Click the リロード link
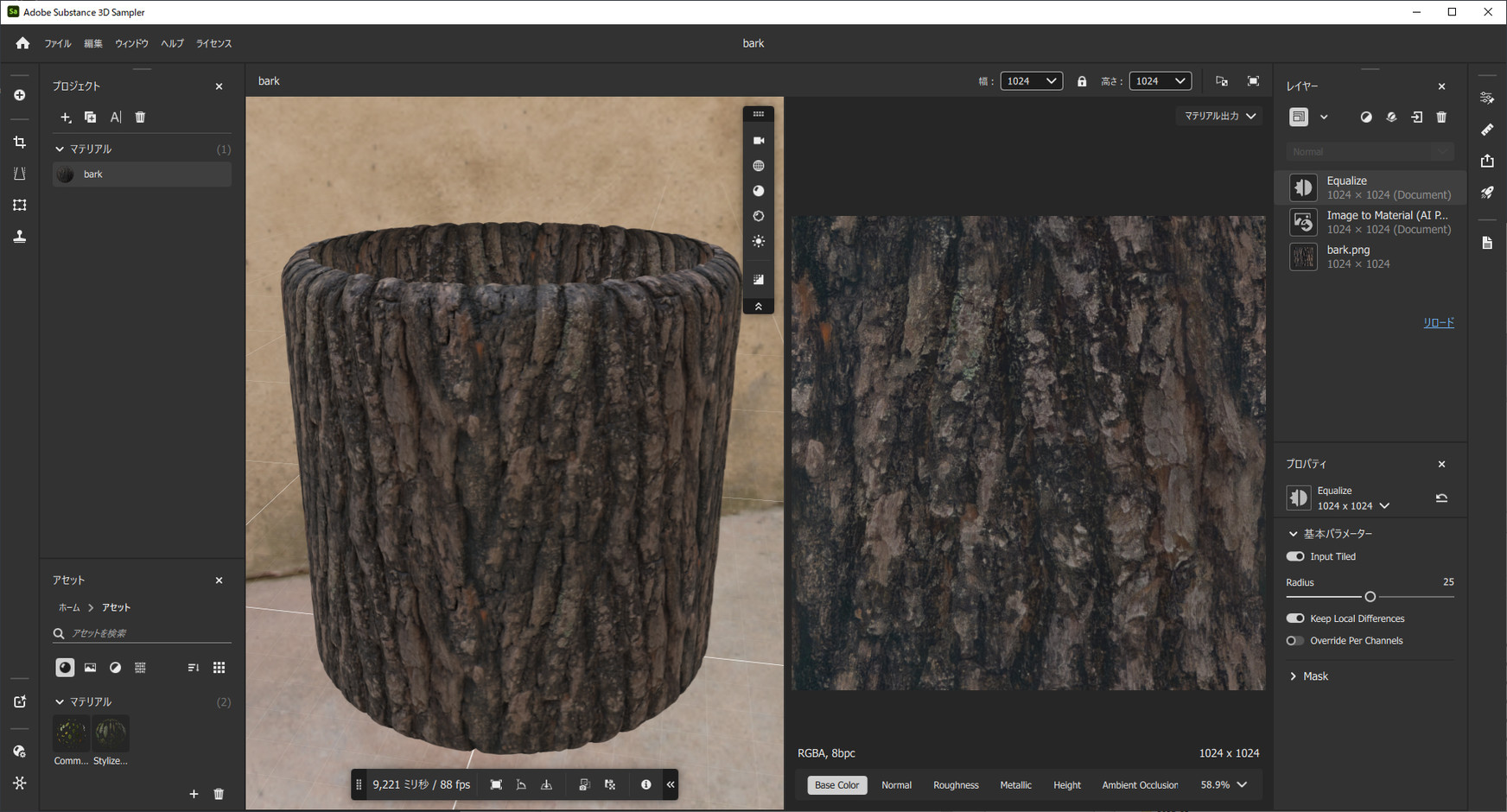This screenshot has width=1507, height=812. click(1439, 322)
